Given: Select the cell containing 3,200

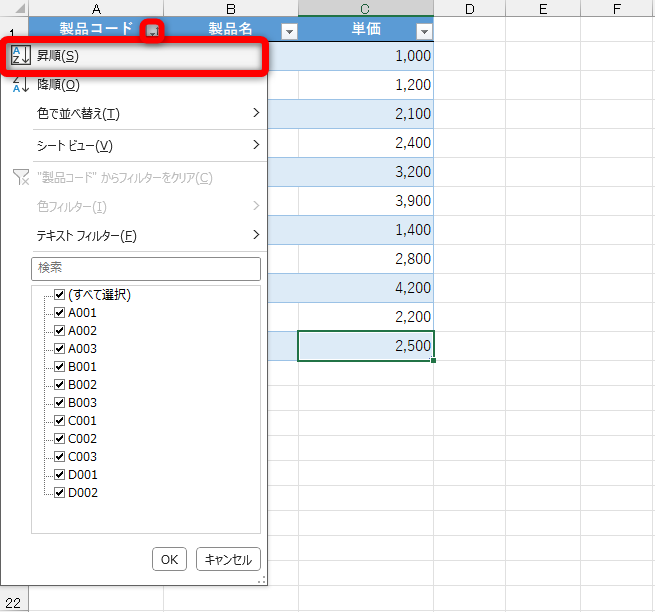Looking at the screenshot, I should tap(366, 172).
